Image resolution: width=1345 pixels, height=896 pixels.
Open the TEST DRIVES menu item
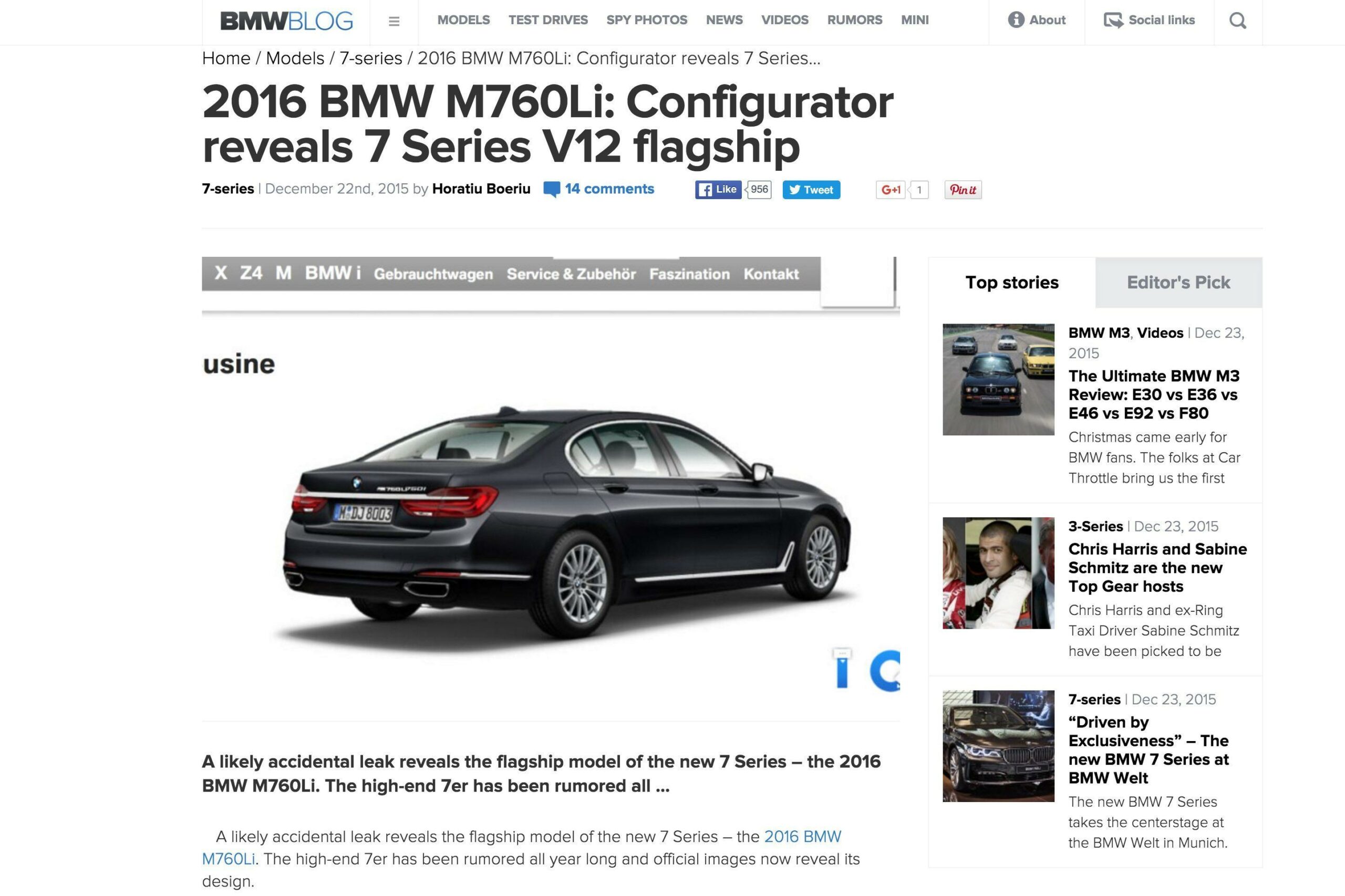(x=547, y=20)
